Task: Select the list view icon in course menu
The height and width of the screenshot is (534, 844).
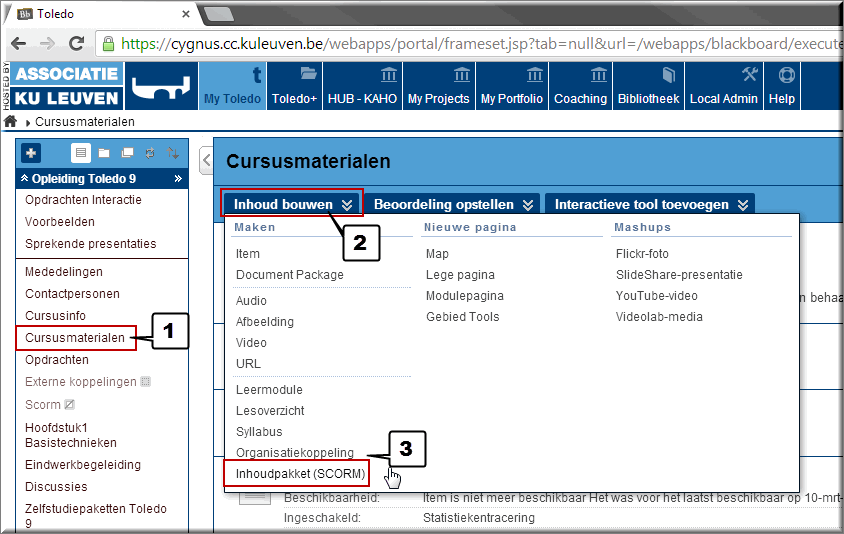Action: (x=81, y=153)
